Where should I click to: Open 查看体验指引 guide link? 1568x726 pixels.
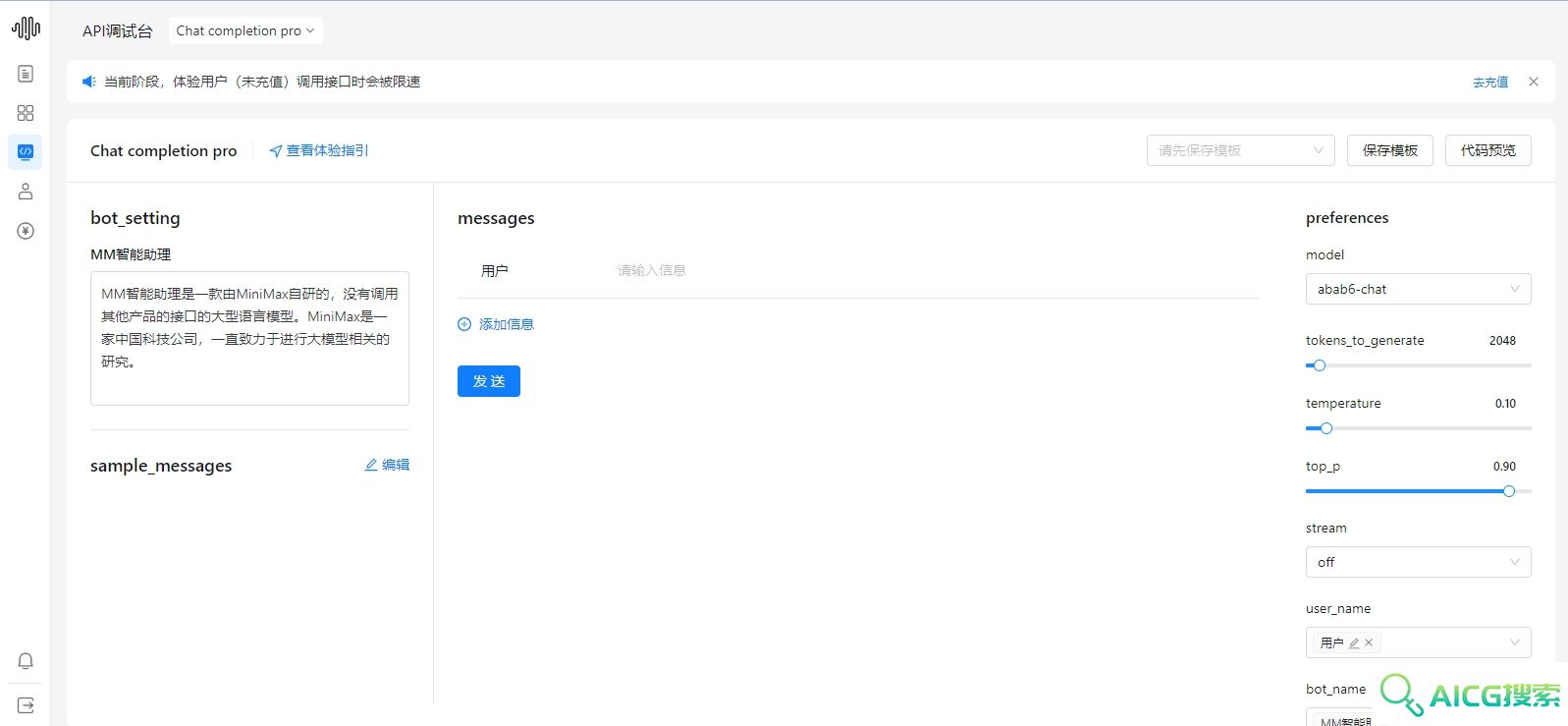tap(319, 150)
